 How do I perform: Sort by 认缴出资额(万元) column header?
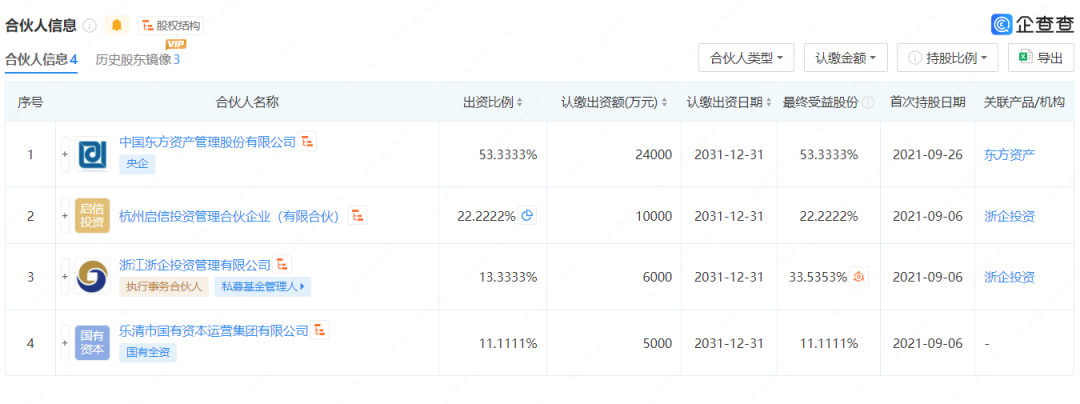[614, 102]
